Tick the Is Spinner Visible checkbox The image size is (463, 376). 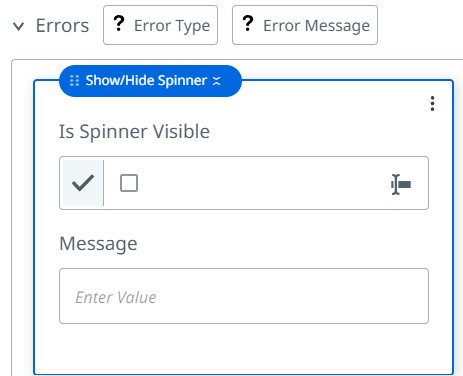click(x=129, y=183)
